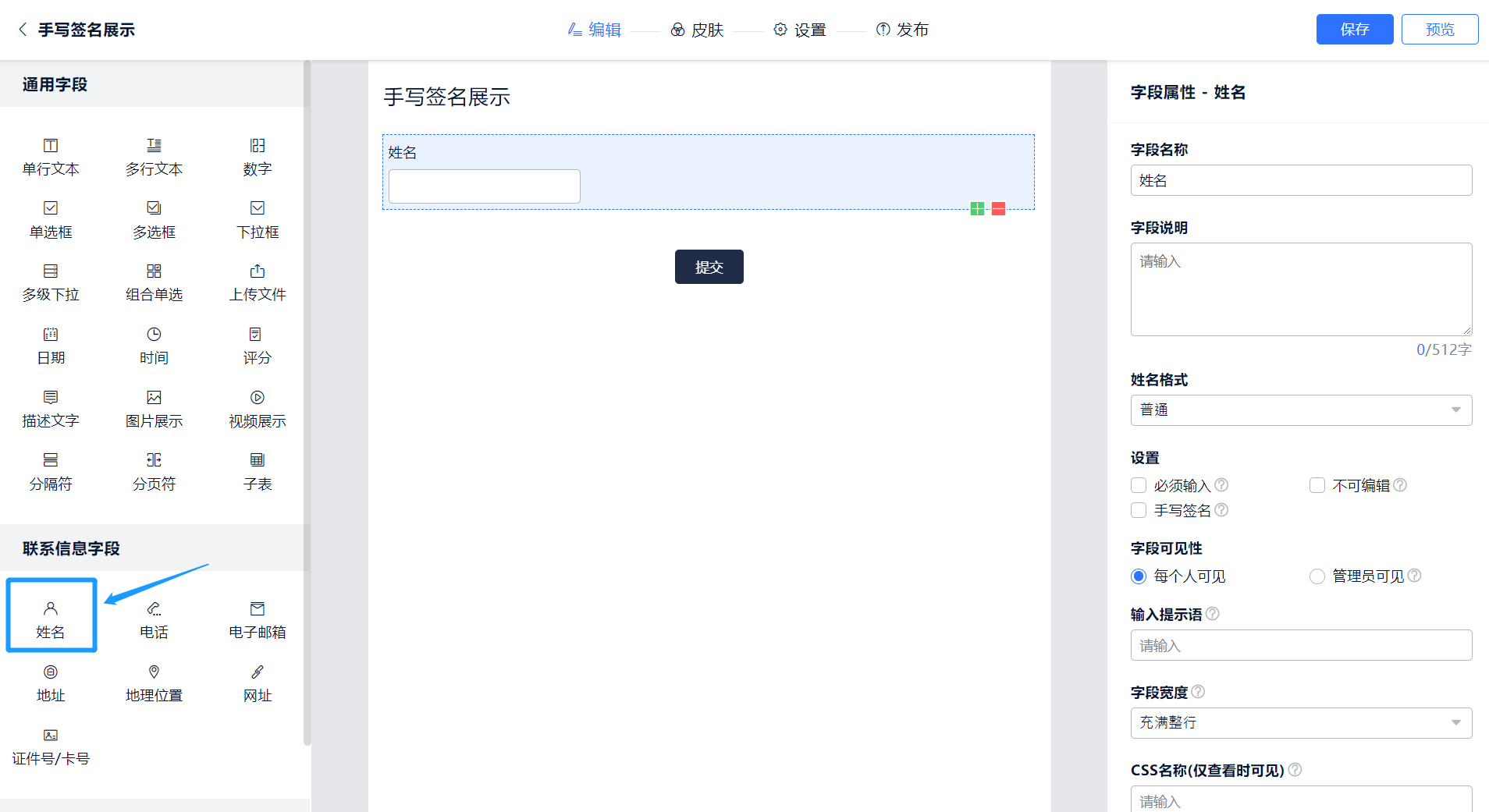1489x812 pixels.
Task: Tick the 手写签名 checkbox
Action: 1139,510
